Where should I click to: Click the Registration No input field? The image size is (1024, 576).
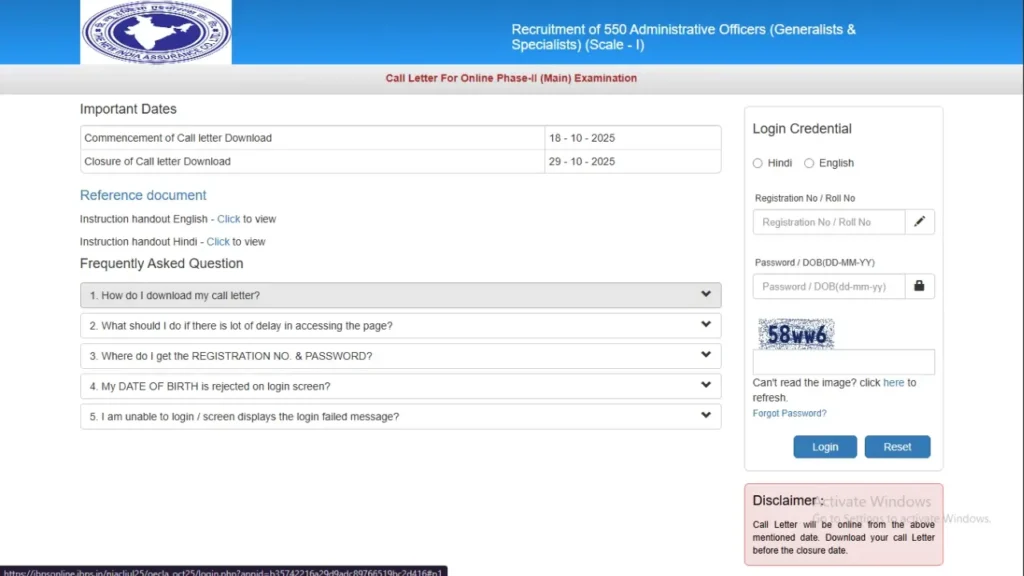[828, 221]
